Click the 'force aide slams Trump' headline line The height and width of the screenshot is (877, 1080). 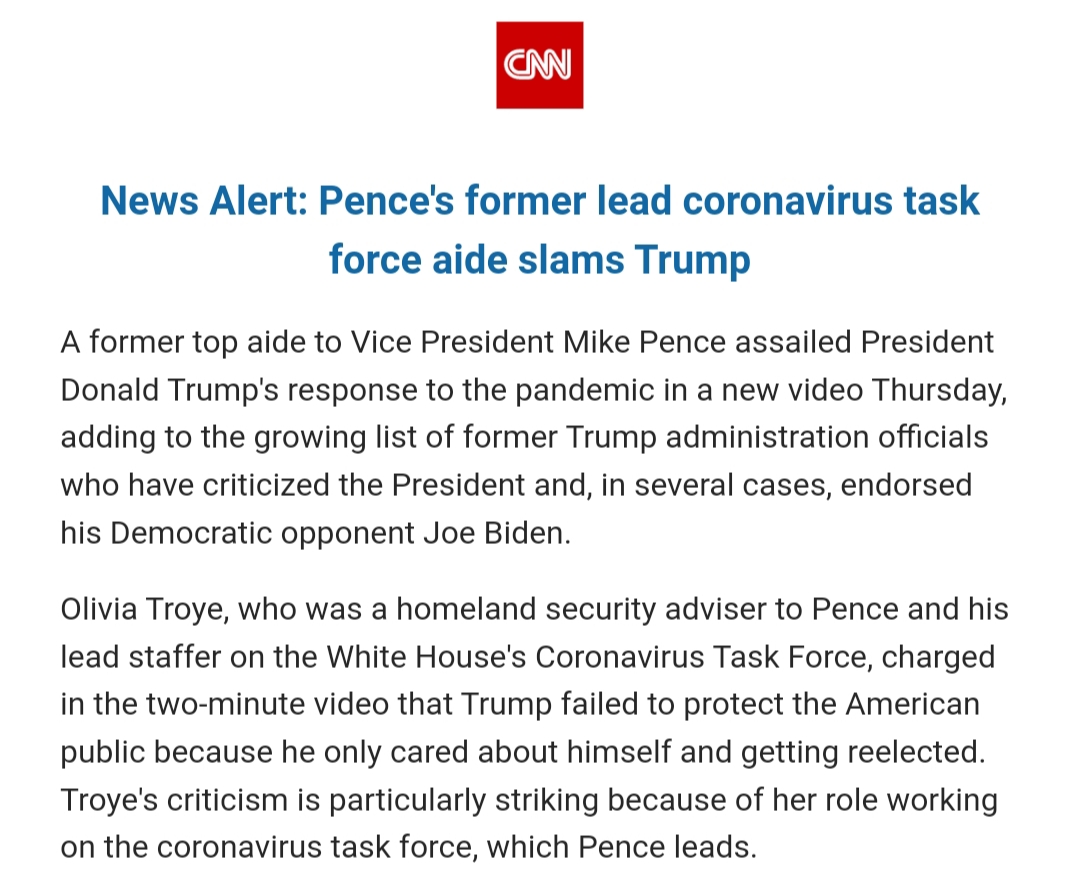click(x=539, y=260)
